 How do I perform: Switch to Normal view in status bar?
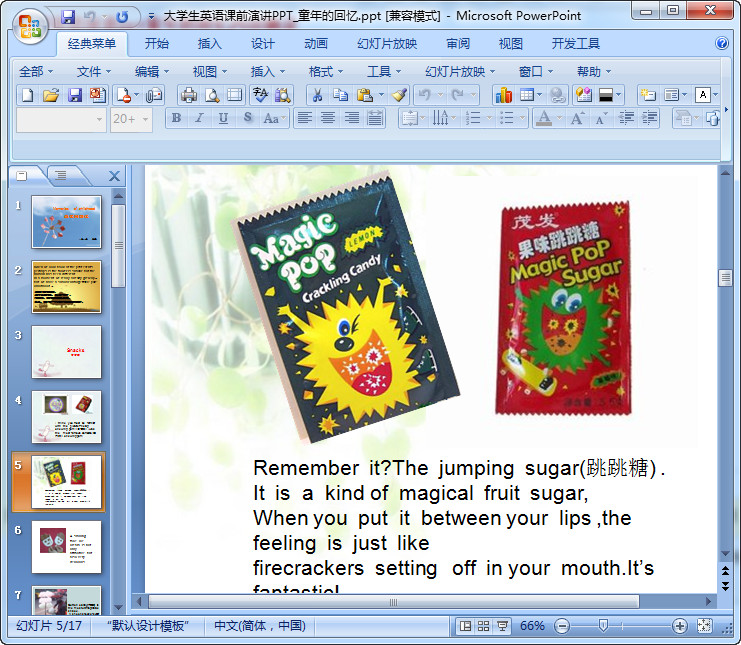tap(465, 627)
